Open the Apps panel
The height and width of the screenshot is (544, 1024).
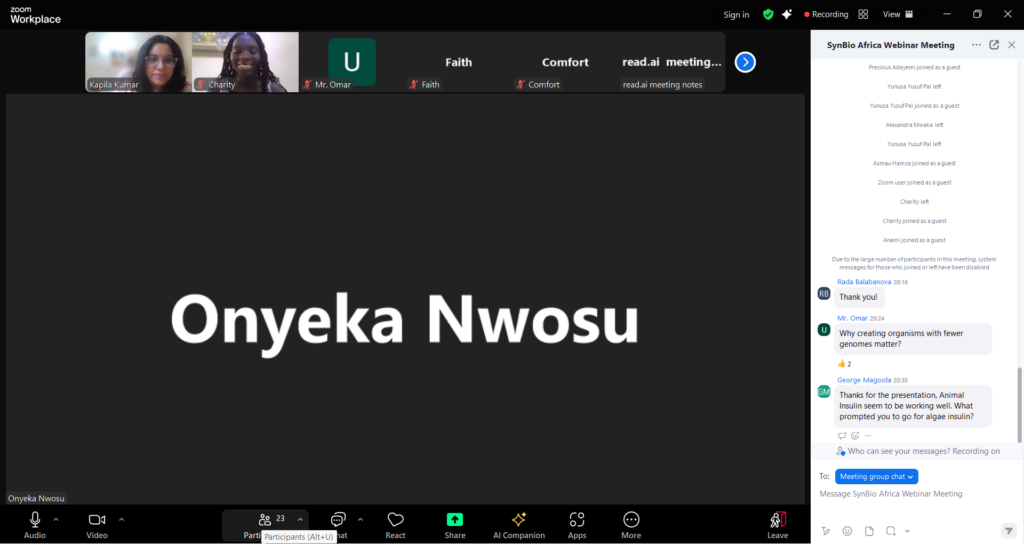(x=577, y=524)
